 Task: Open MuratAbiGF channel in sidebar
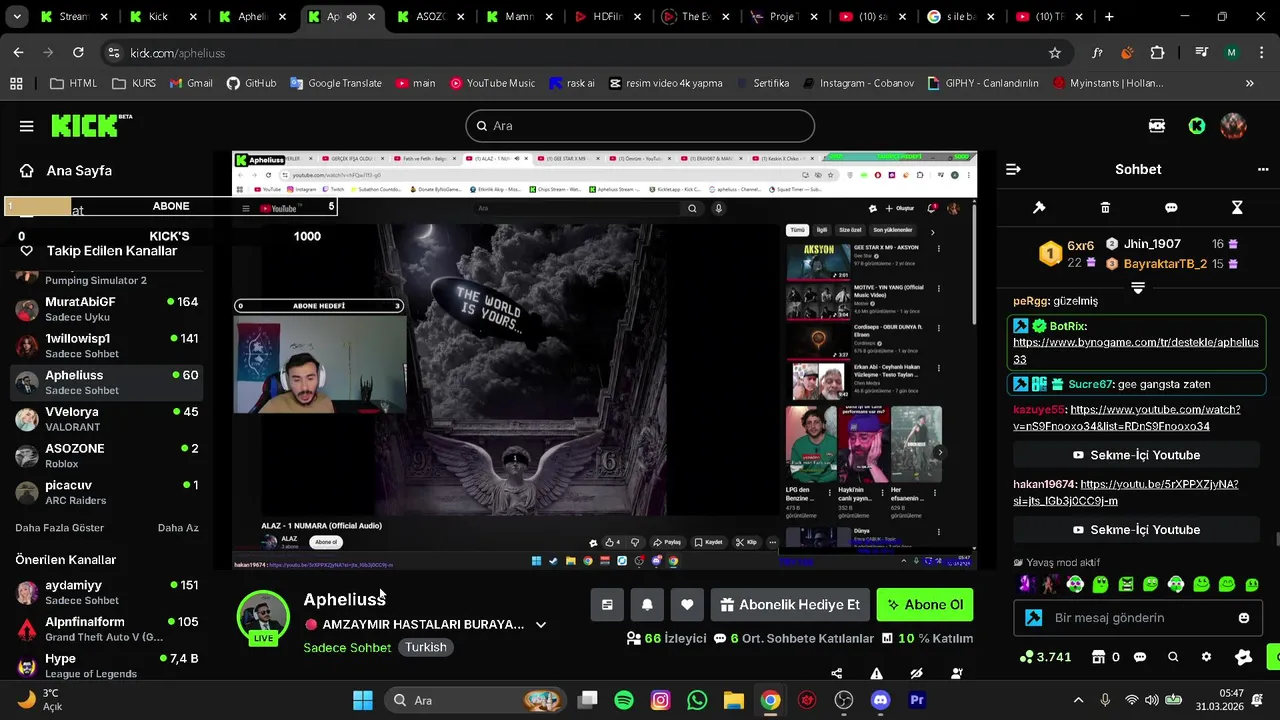tap(107, 309)
